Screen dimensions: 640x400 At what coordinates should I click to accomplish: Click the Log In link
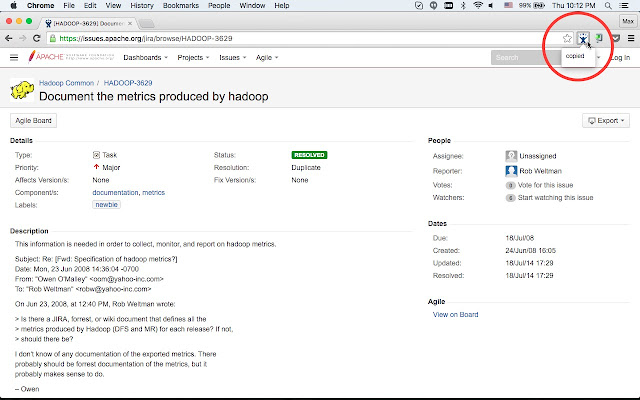coord(620,58)
